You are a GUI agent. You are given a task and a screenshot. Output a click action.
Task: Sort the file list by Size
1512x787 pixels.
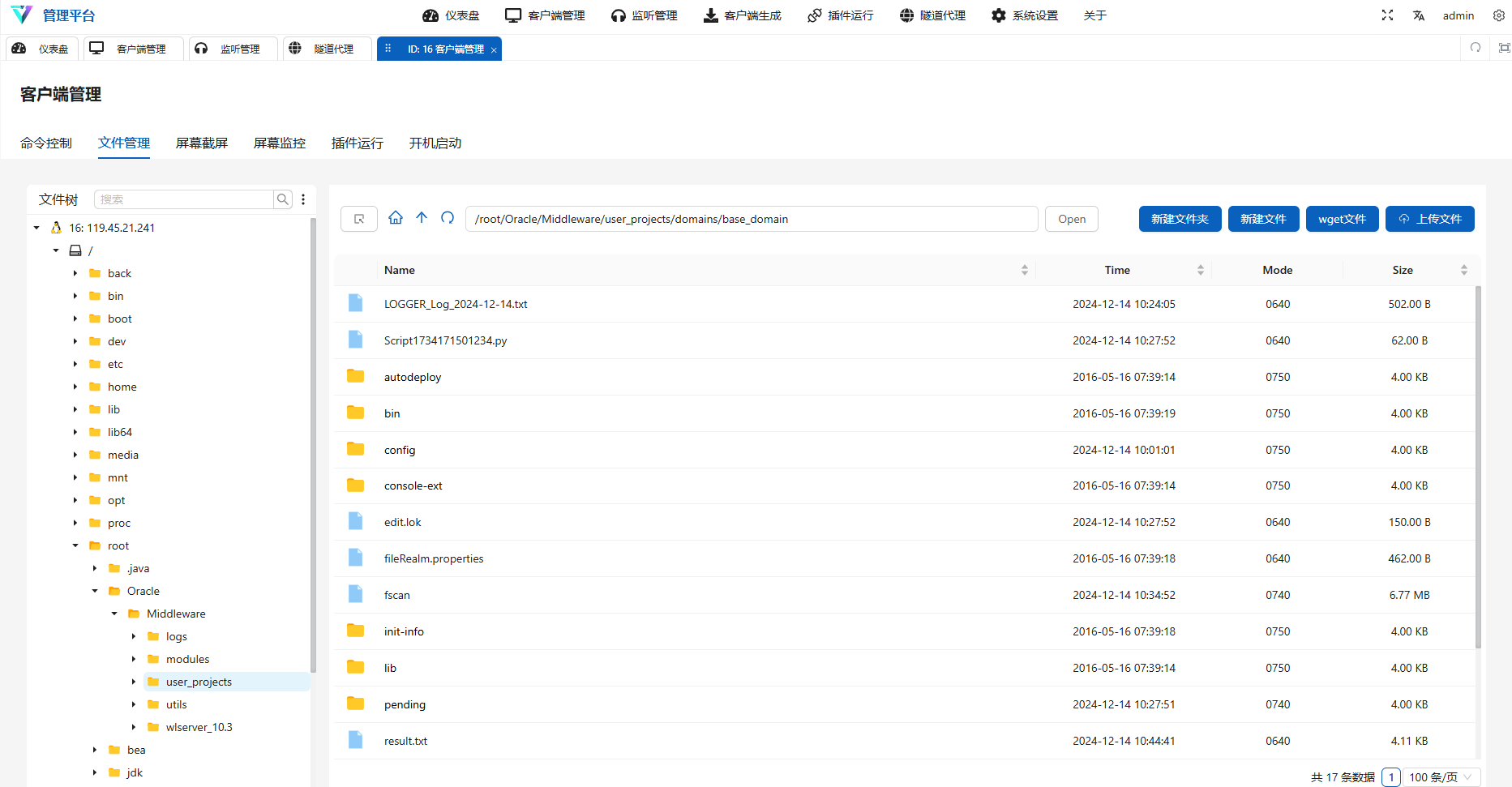(1464, 270)
